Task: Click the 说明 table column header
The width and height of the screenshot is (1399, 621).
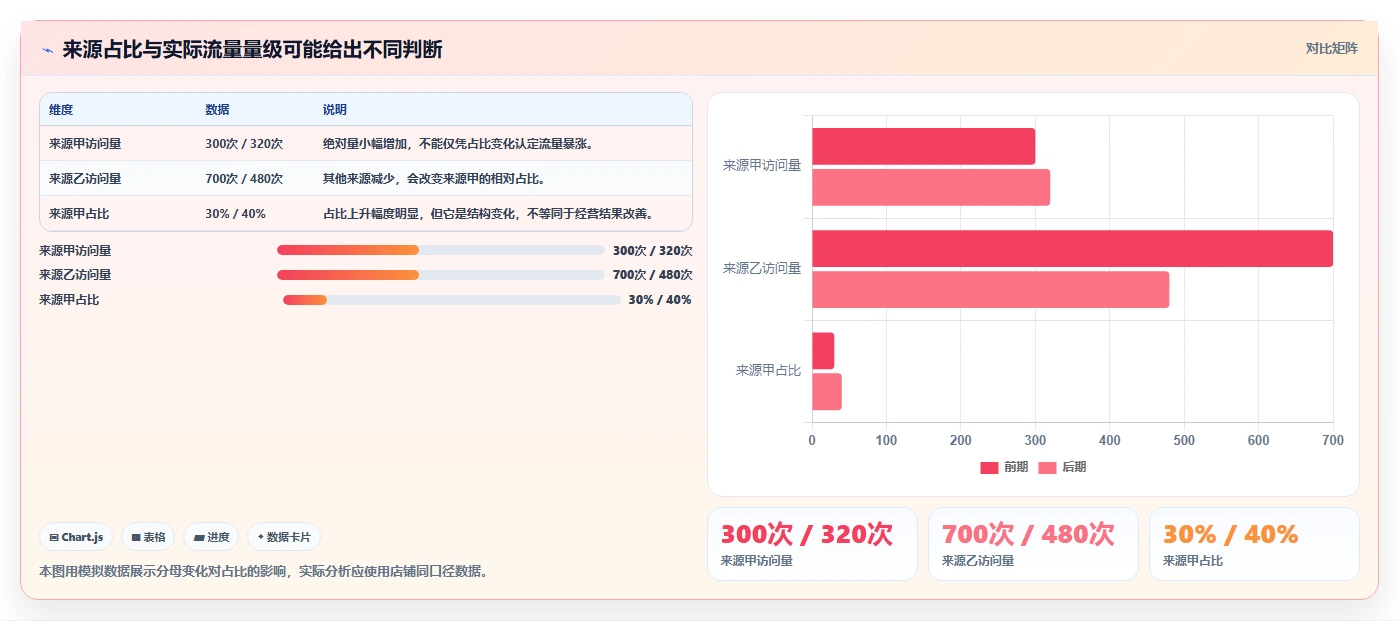Action: tap(335, 110)
